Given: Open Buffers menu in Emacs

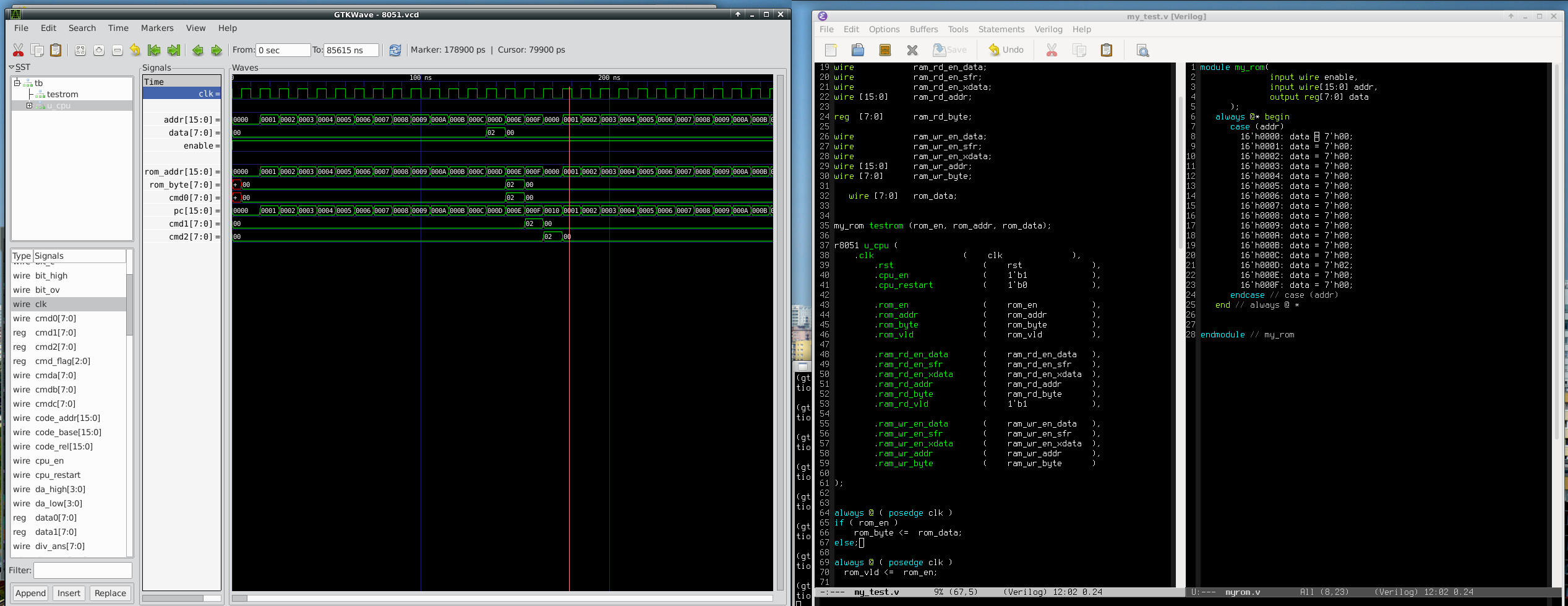Looking at the screenshot, I should tap(923, 29).
